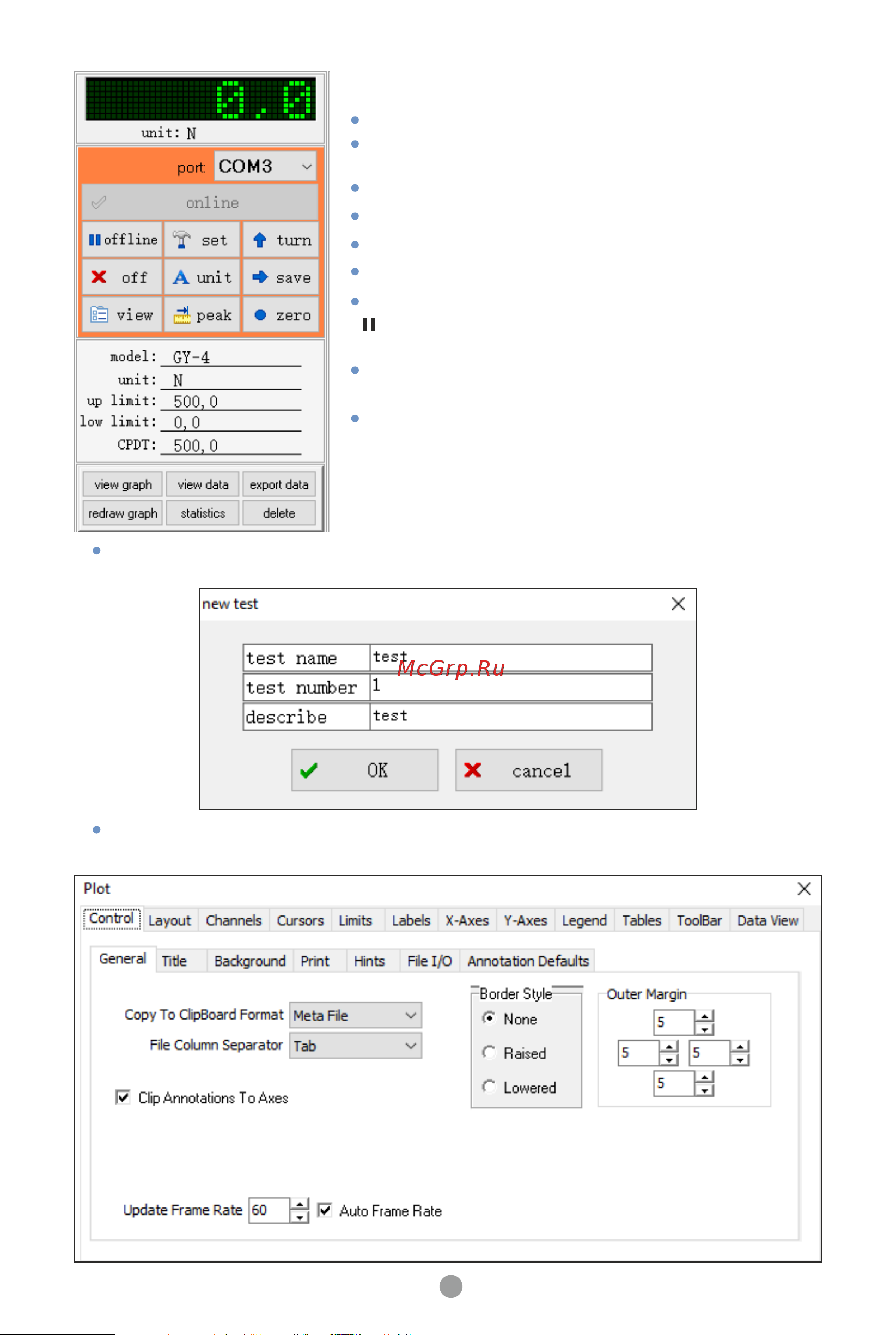Decrease bottom Outer Margin value
The height and width of the screenshot is (1335, 896).
coord(705,1090)
